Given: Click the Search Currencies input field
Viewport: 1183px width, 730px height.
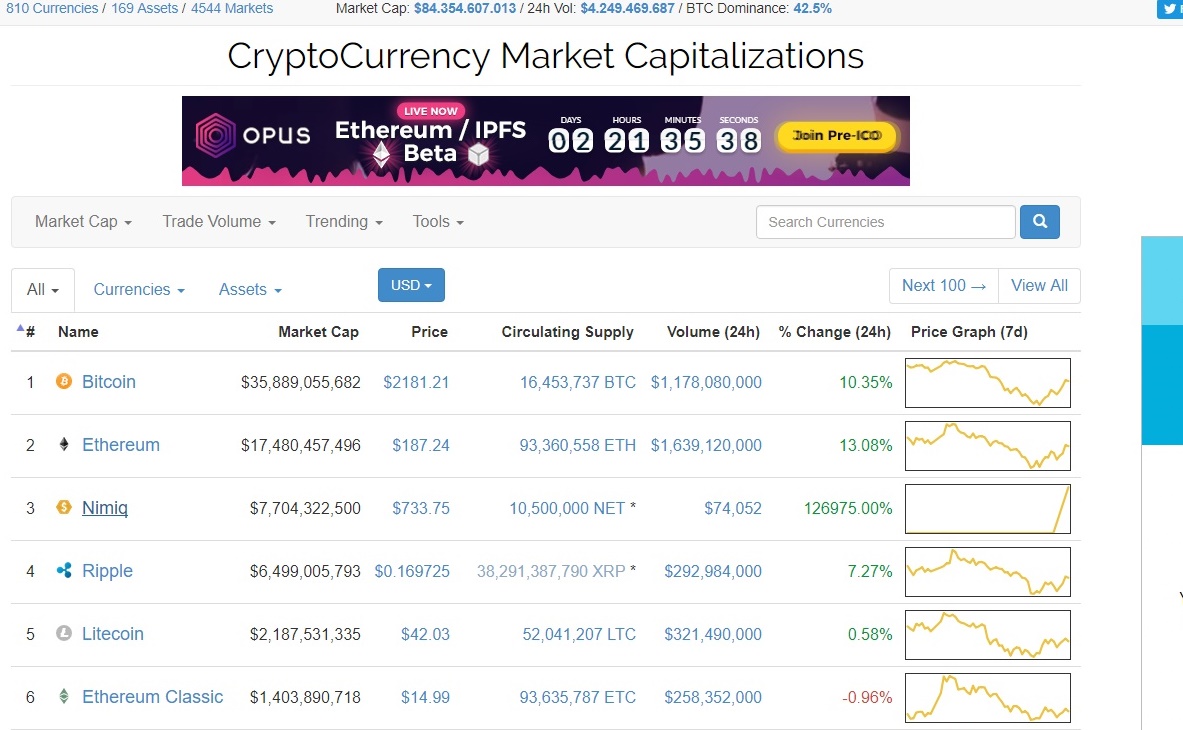Looking at the screenshot, I should click(884, 221).
